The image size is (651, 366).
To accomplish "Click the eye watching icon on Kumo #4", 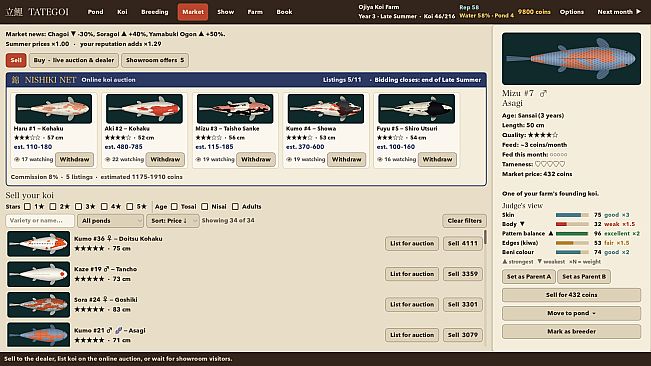I will (x=289, y=159).
